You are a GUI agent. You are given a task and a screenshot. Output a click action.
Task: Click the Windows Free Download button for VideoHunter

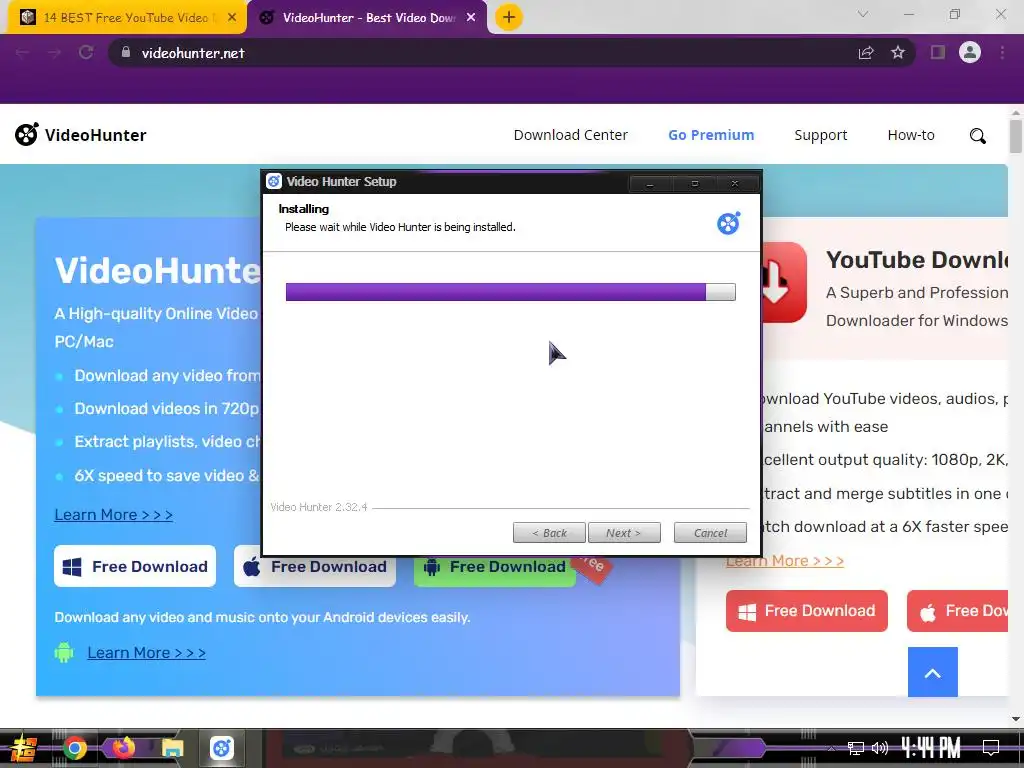tap(135, 566)
